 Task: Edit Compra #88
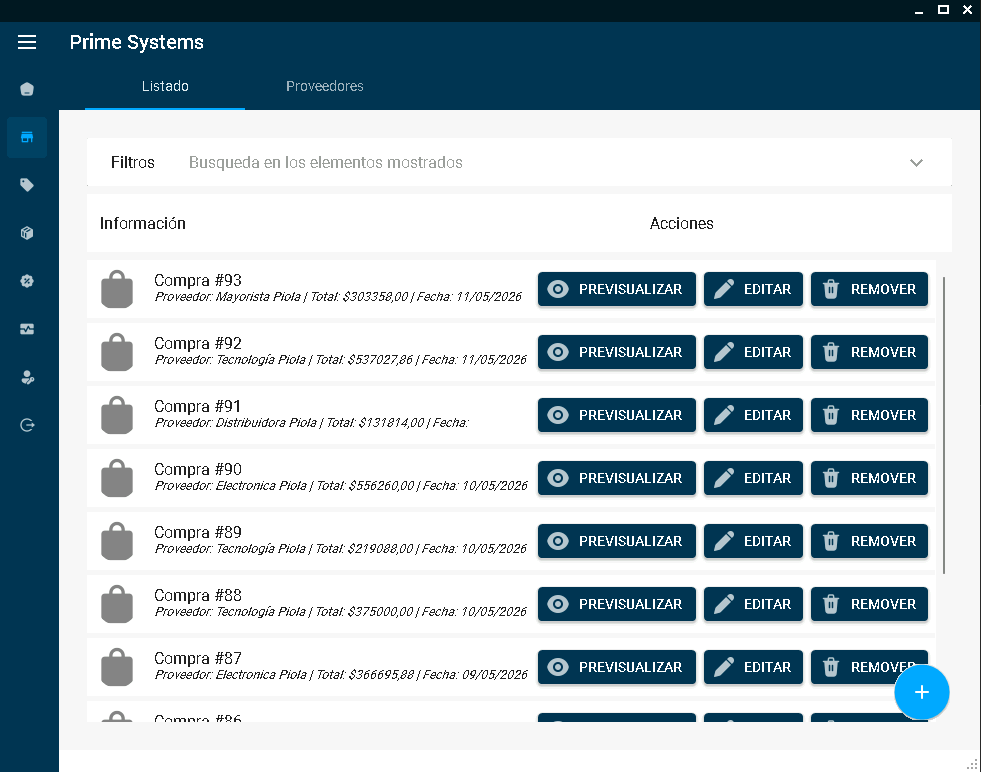click(x=753, y=604)
